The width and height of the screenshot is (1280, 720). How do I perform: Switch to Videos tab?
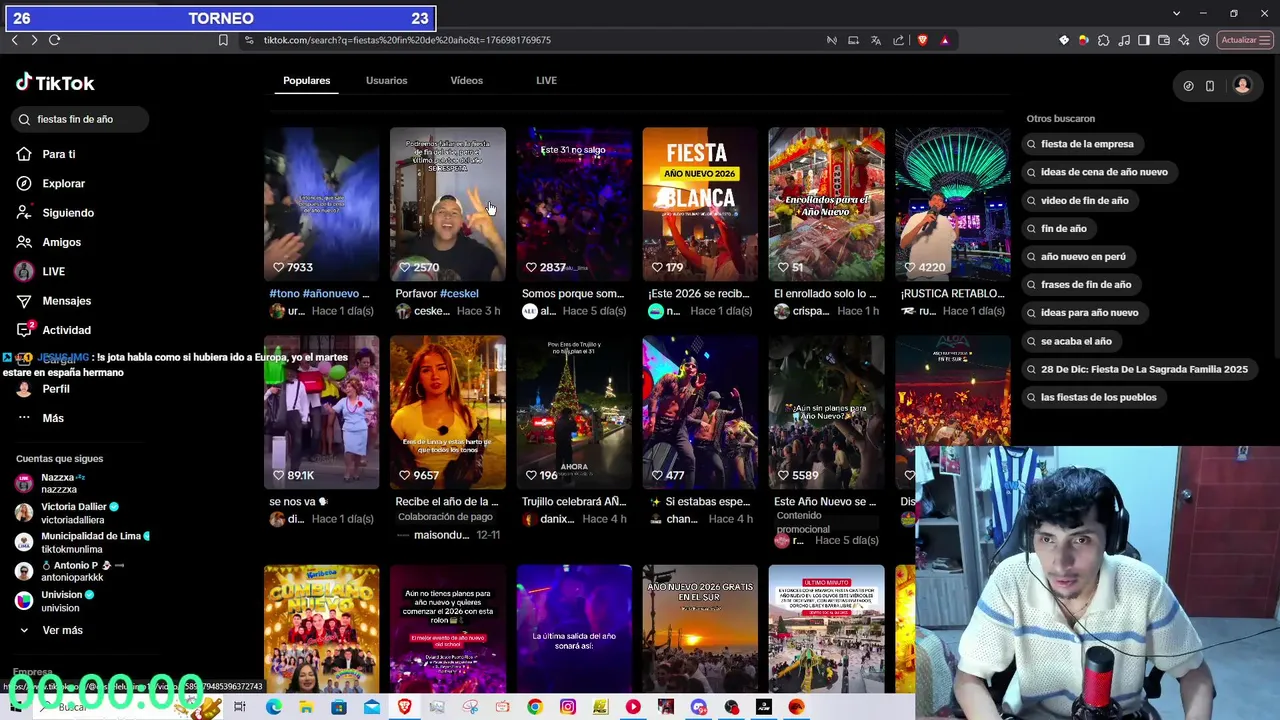pos(466,80)
